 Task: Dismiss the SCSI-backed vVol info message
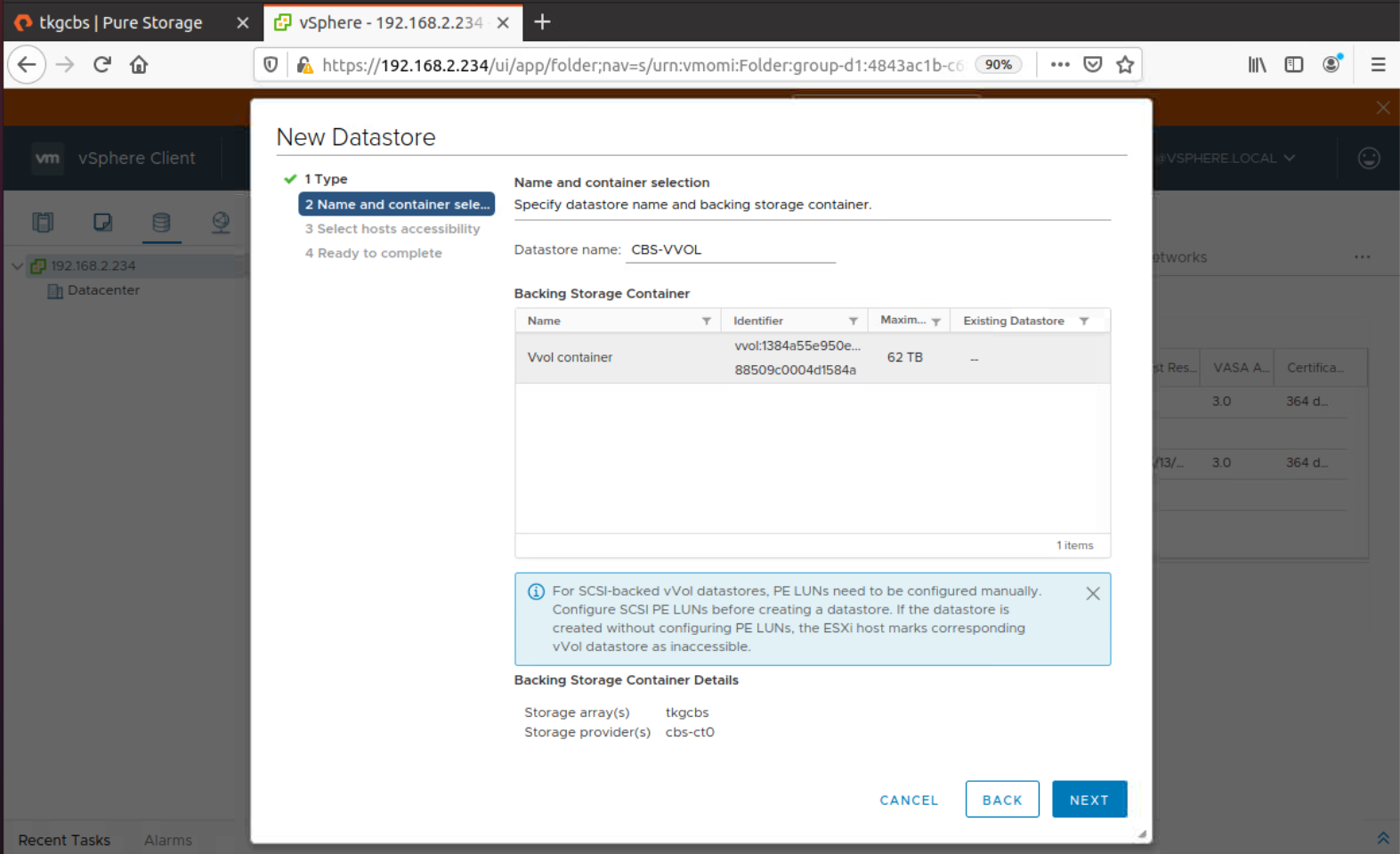click(1093, 593)
